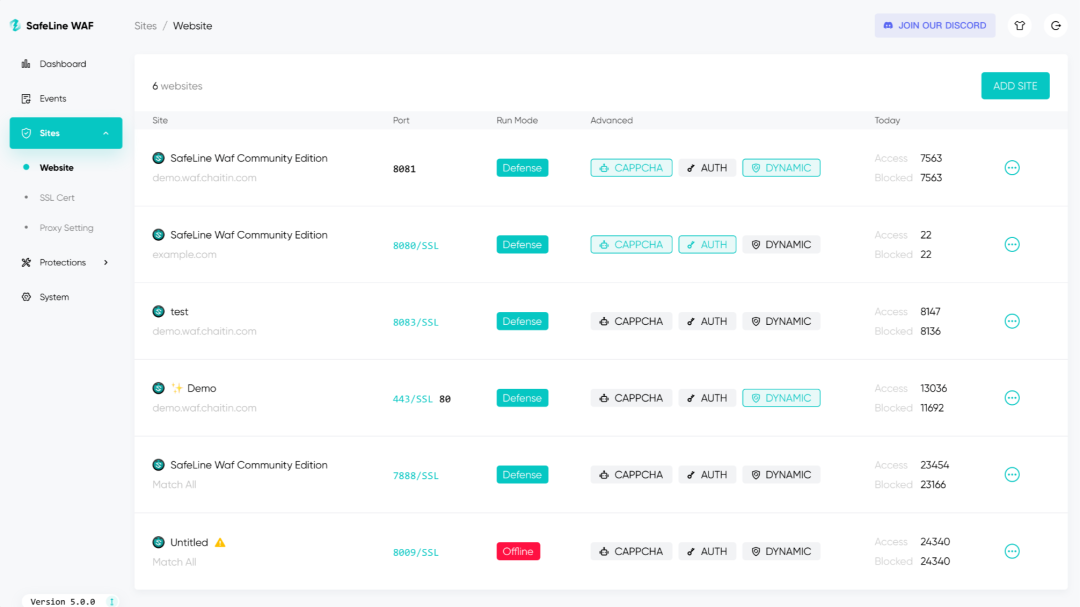Open more options for the test site

(x=1012, y=321)
